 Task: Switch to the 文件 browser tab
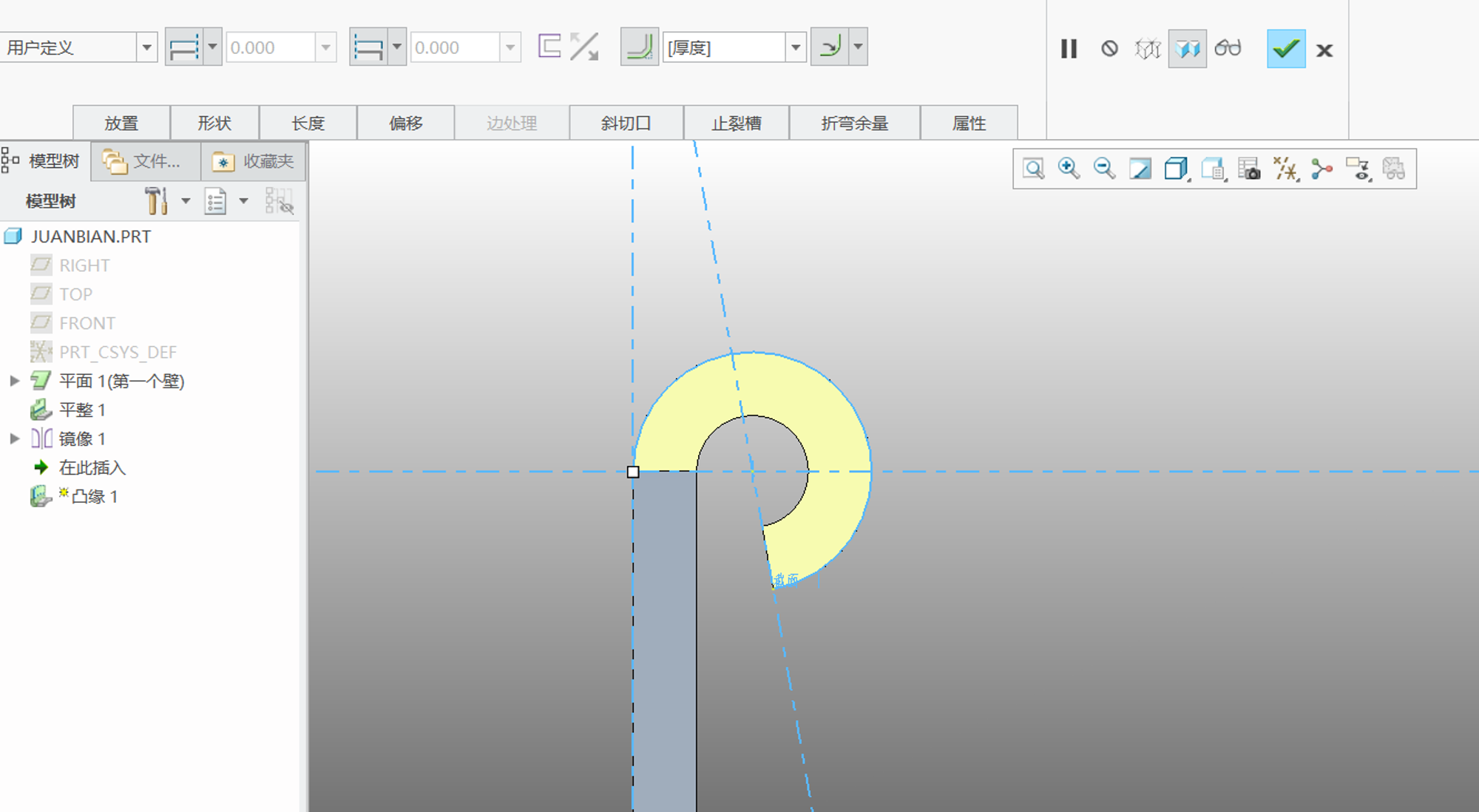pyautogui.click(x=146, y=161)
